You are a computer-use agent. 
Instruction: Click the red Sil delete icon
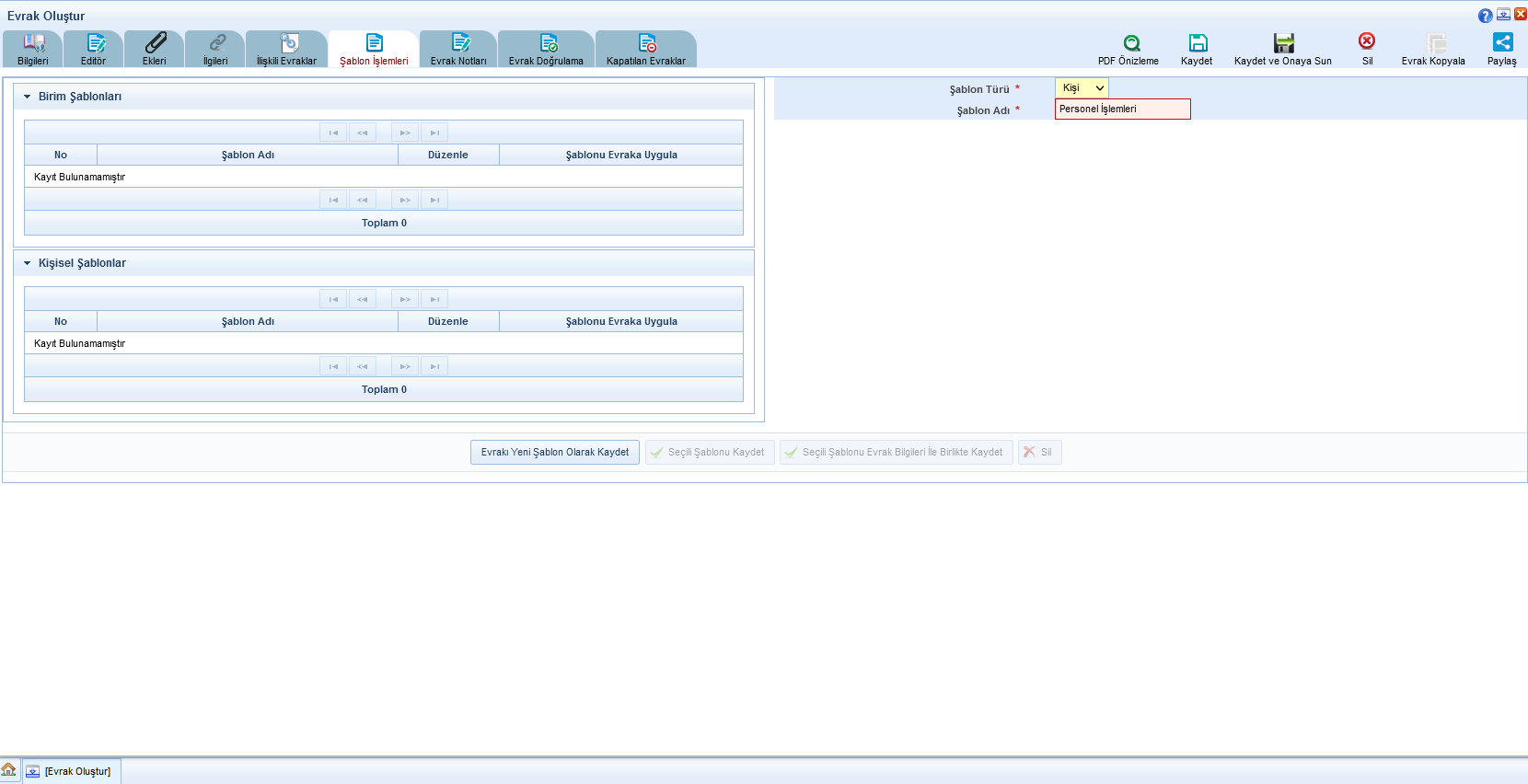1367,41
